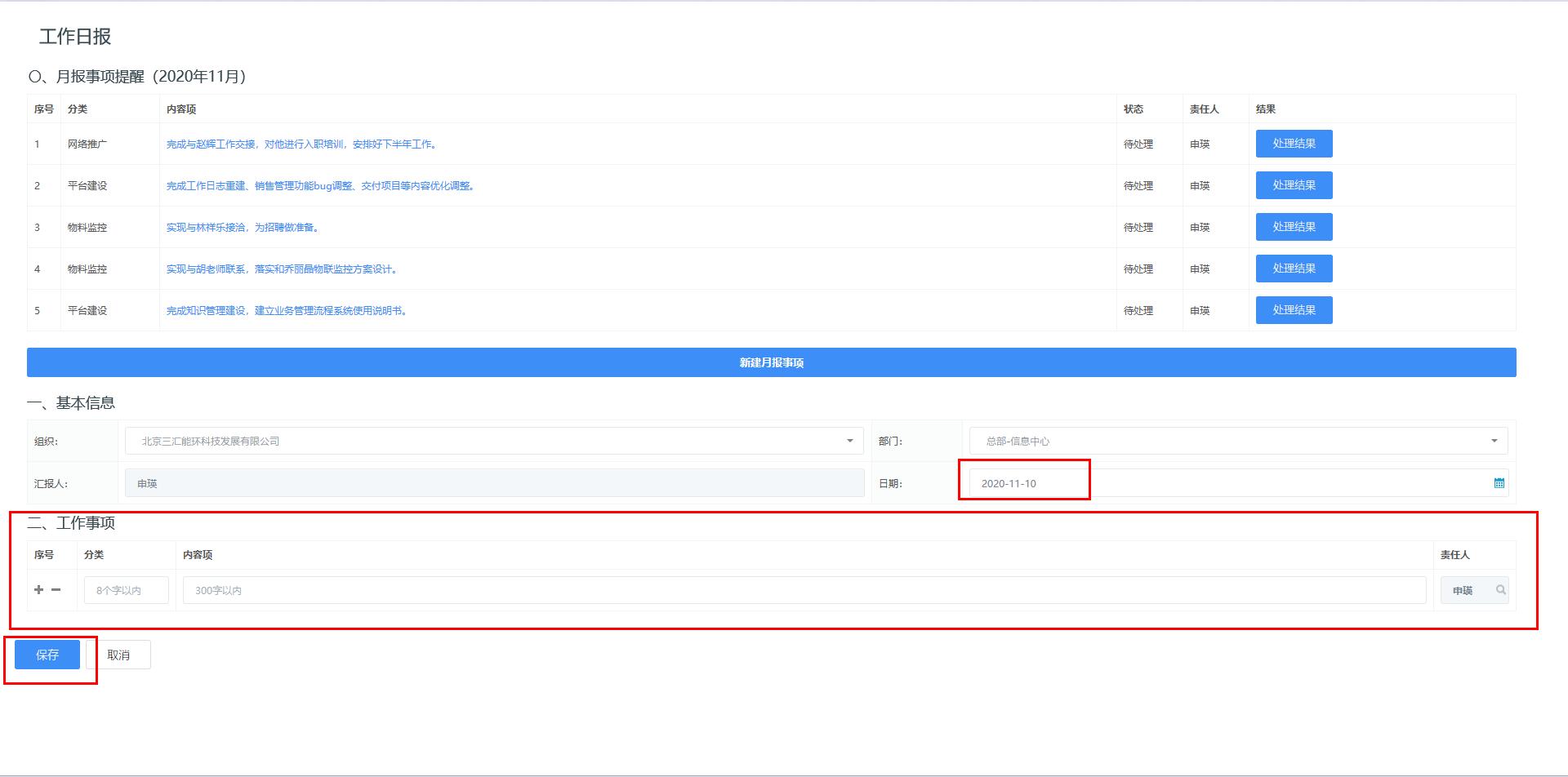Save the daily report with 保存

tap(47, 655)
